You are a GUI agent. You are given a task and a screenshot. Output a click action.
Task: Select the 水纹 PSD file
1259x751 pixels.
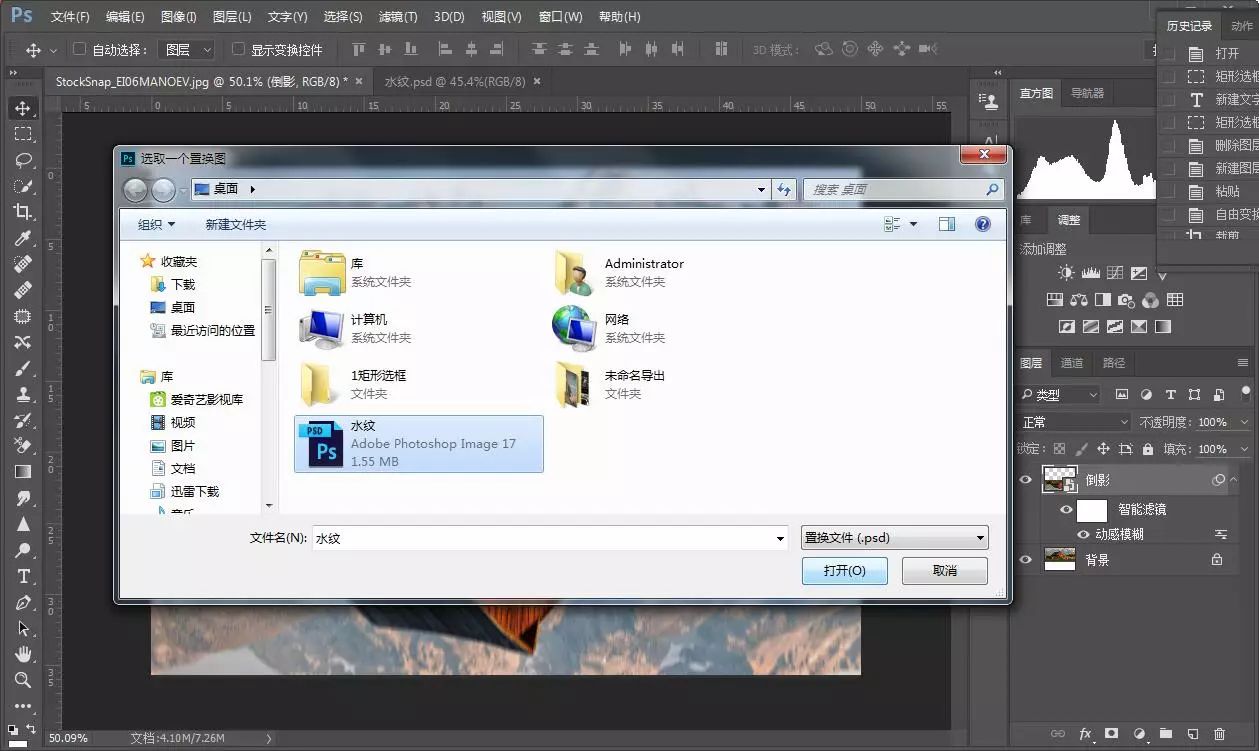tap(419, 443)
